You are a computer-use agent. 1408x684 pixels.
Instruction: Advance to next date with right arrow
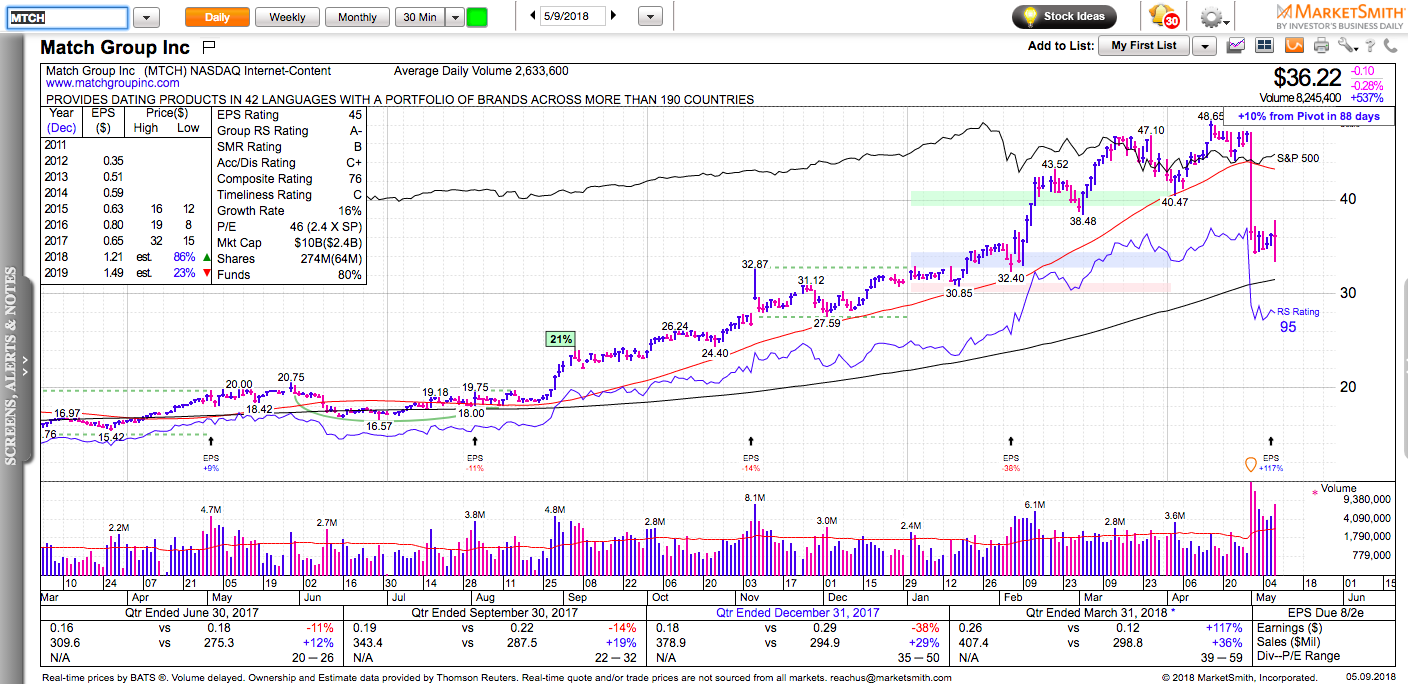click(613, 17)
